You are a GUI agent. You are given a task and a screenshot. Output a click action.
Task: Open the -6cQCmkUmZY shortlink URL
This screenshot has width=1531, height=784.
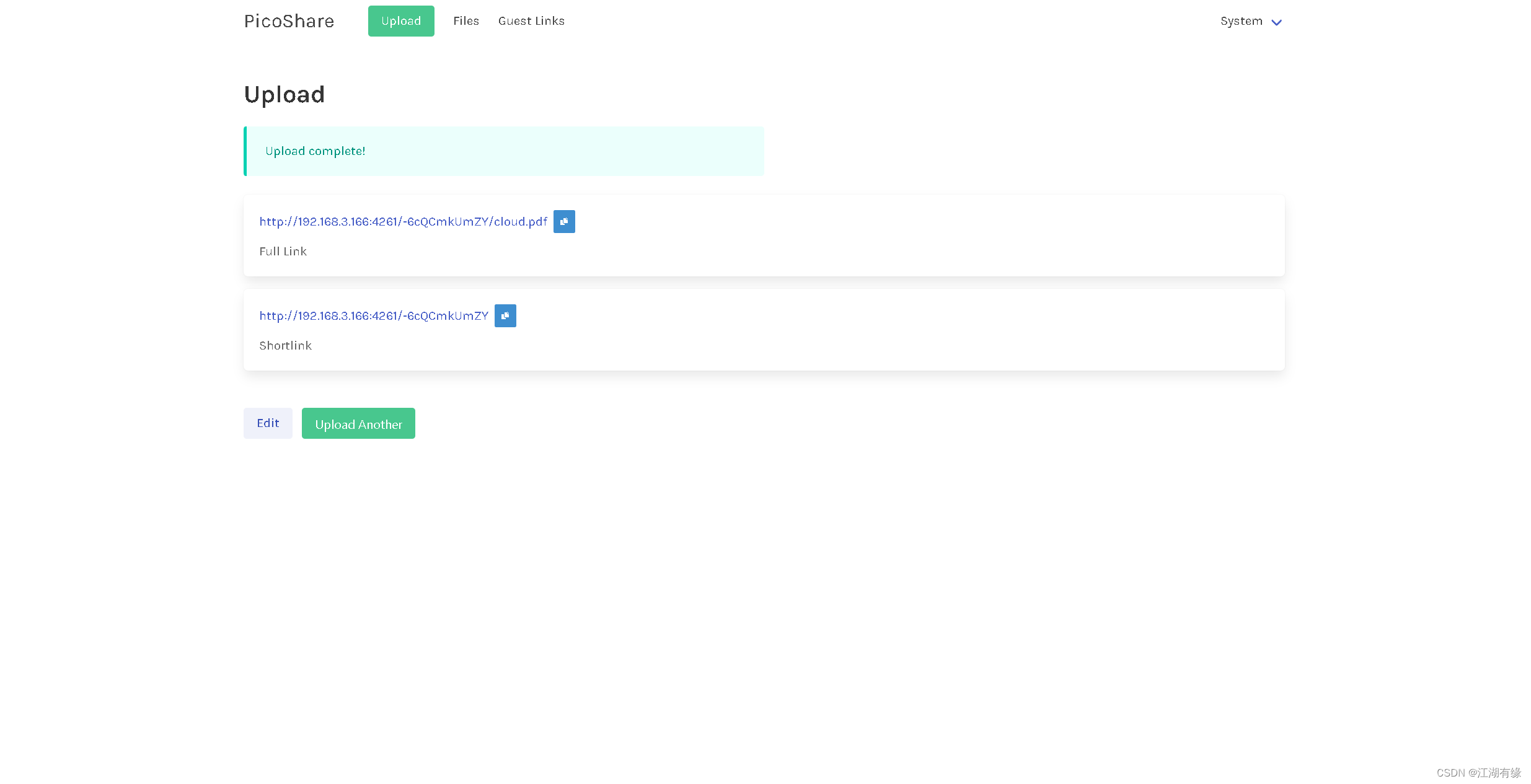pyautogui.click(x=373, y=316)
